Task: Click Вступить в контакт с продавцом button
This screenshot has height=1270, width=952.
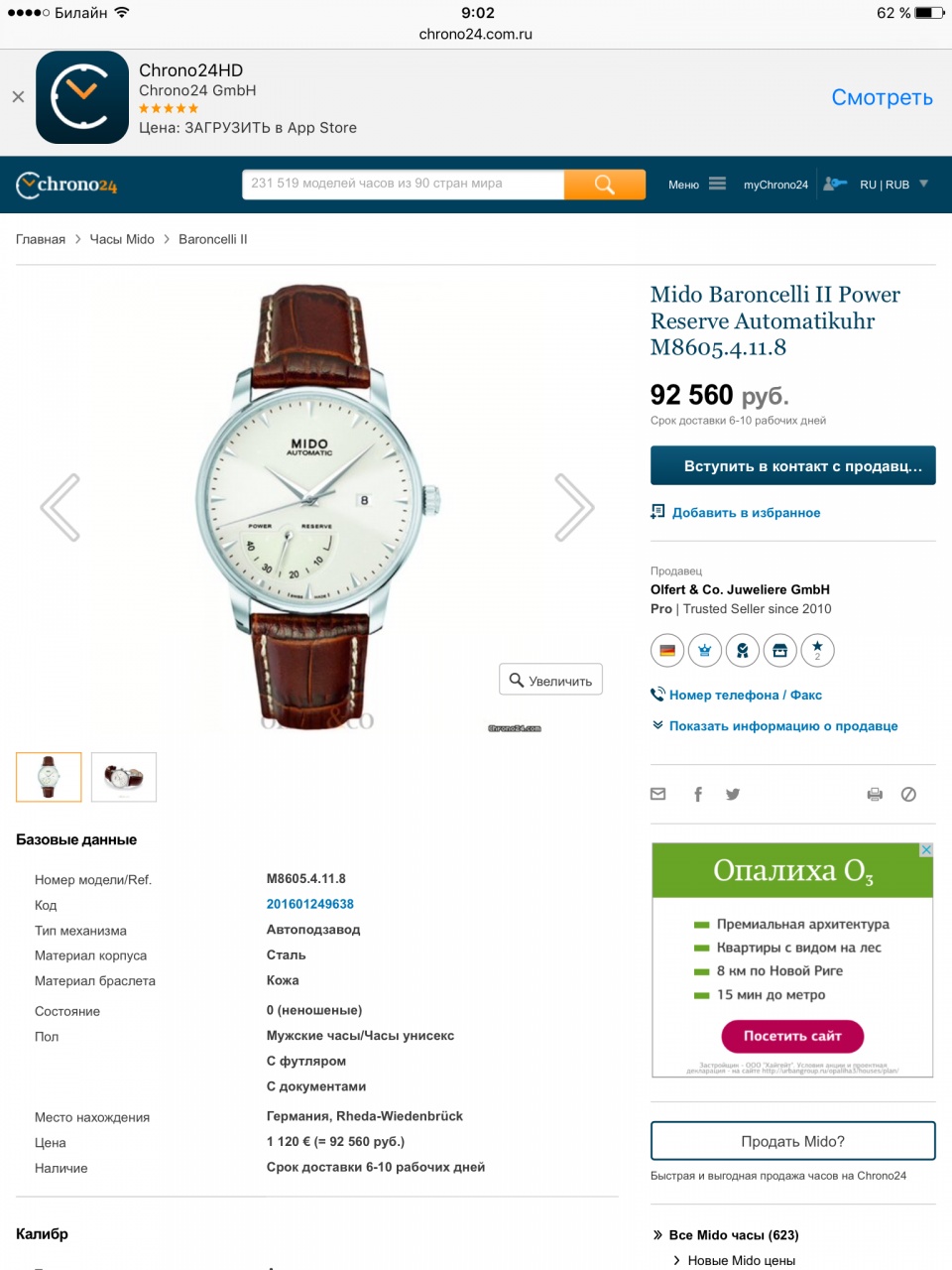Action: 793,465
